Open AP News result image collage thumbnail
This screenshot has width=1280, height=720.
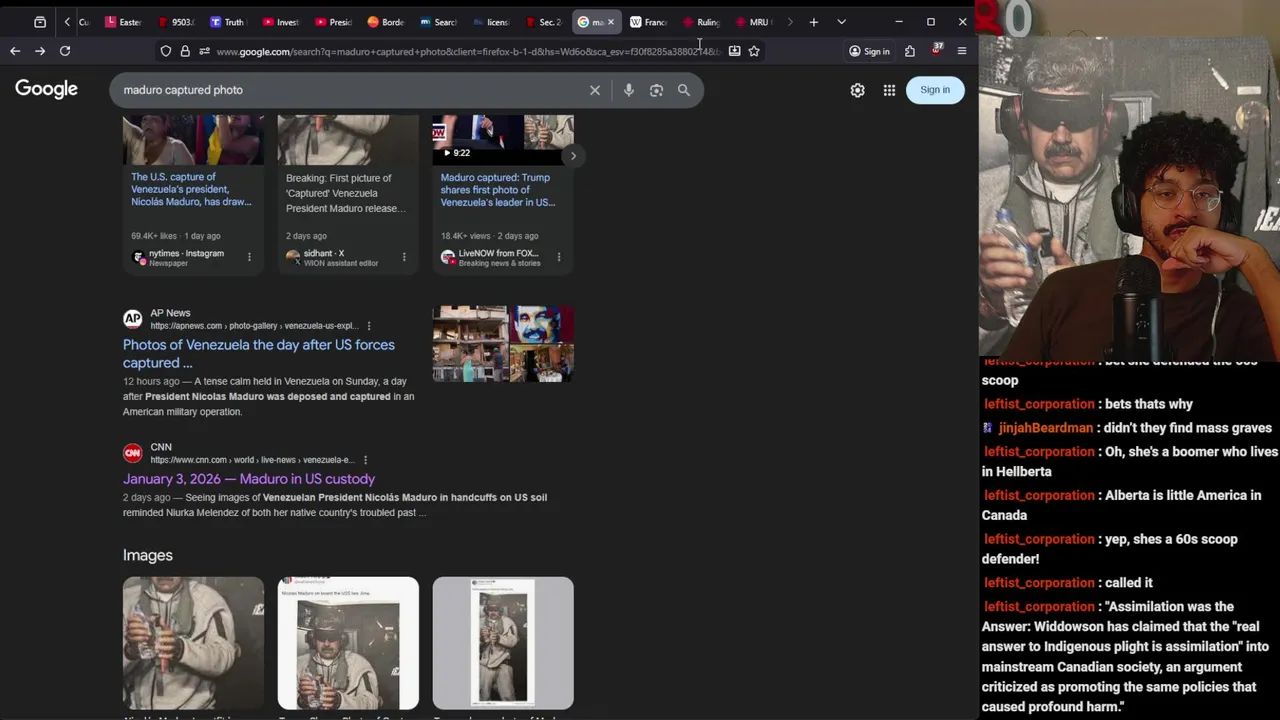pos(503,344)
